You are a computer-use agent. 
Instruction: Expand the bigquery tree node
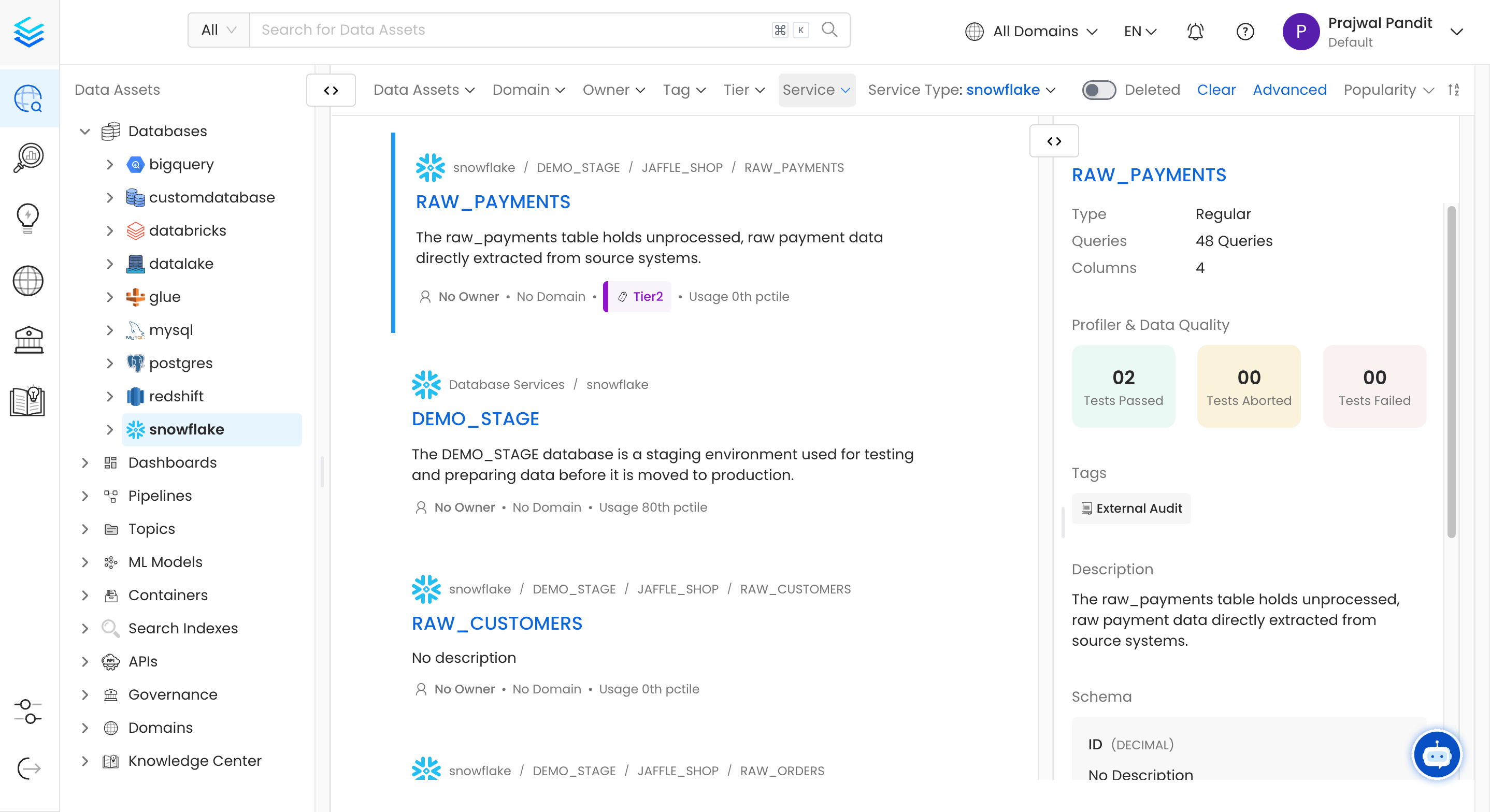[110, 165]
